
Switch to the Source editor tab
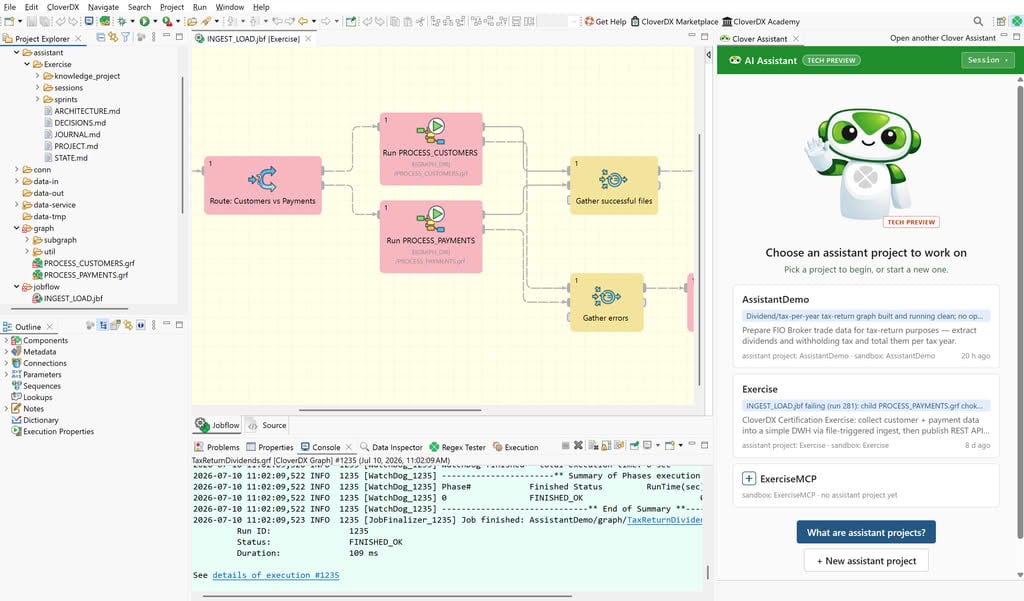point(268,425)
